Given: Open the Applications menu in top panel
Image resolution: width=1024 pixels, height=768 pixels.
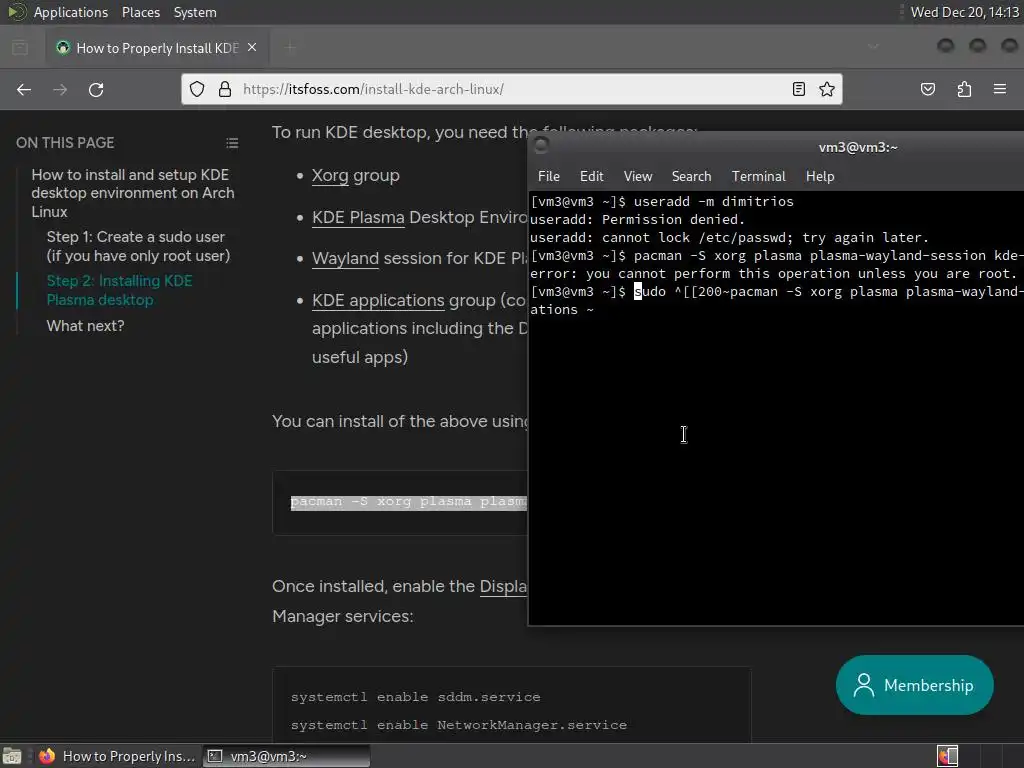Looking at the screenshot, I should 71,12.
